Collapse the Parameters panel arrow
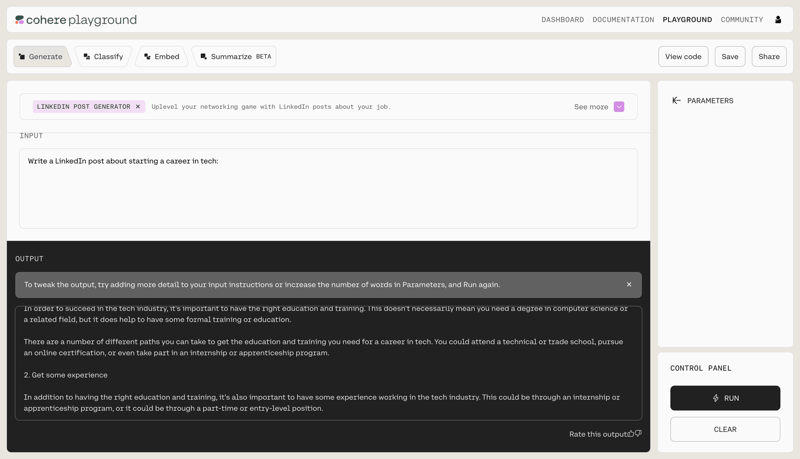 pos(676,100)
